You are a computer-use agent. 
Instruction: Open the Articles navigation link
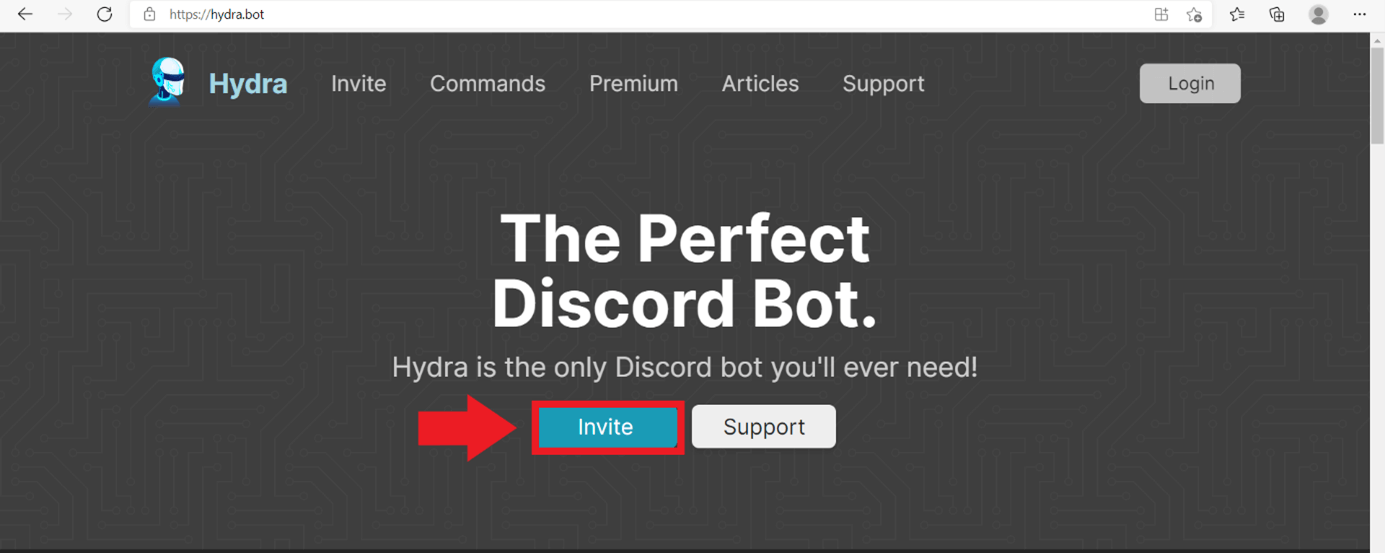pyautogui.click(x=760, y=84)
